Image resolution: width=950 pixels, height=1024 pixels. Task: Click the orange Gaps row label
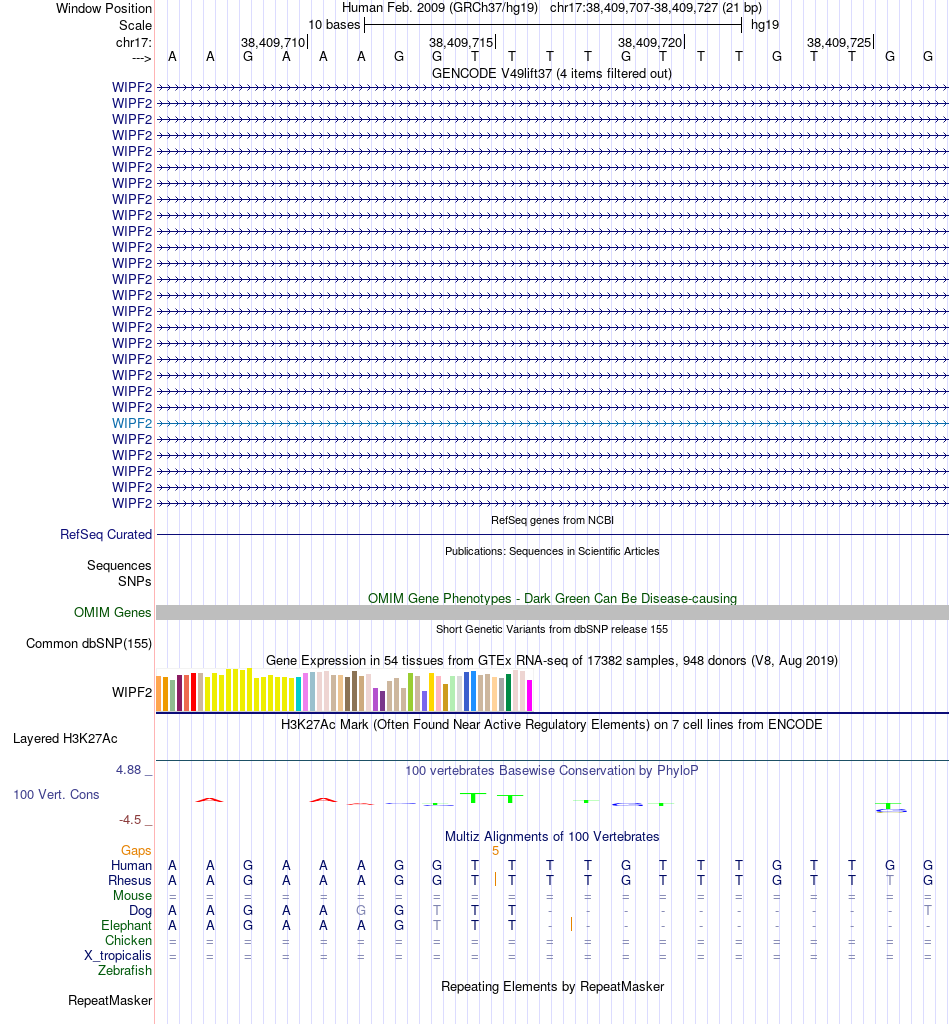pos(136,850)
